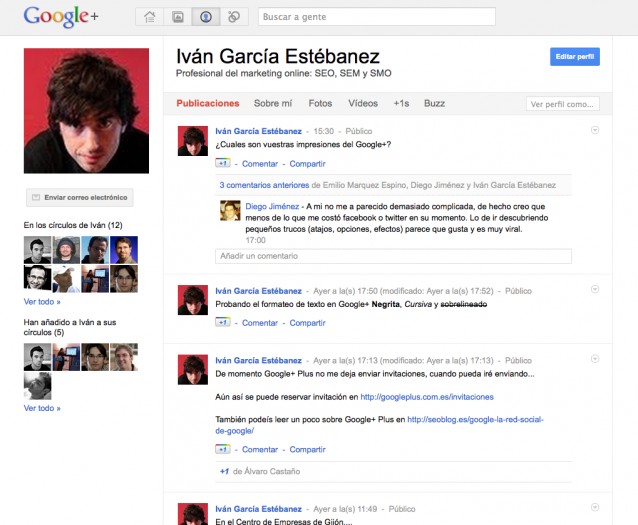Open options arrow on the 17:13 post
This screenshot has height=525, width=638.
coord(595,358)
